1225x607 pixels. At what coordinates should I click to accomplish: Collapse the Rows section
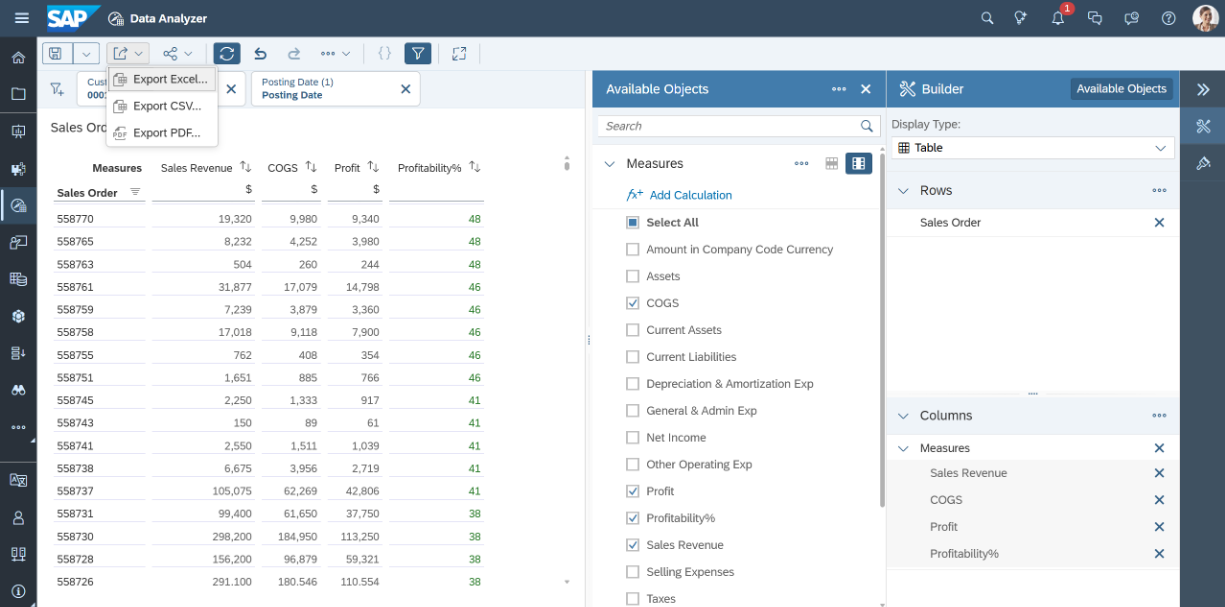(903, 191)
